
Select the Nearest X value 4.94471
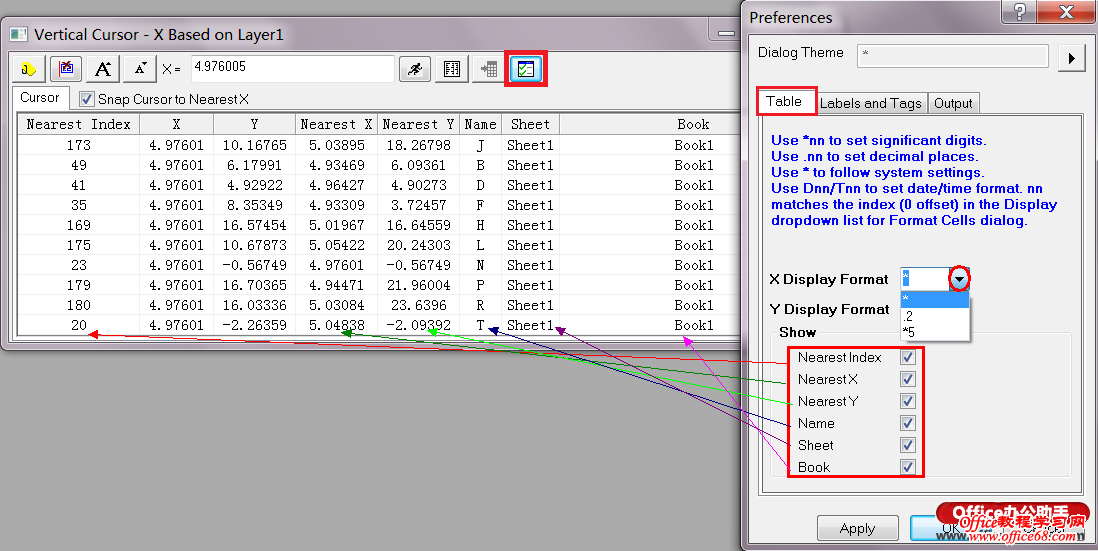(336, 285)
